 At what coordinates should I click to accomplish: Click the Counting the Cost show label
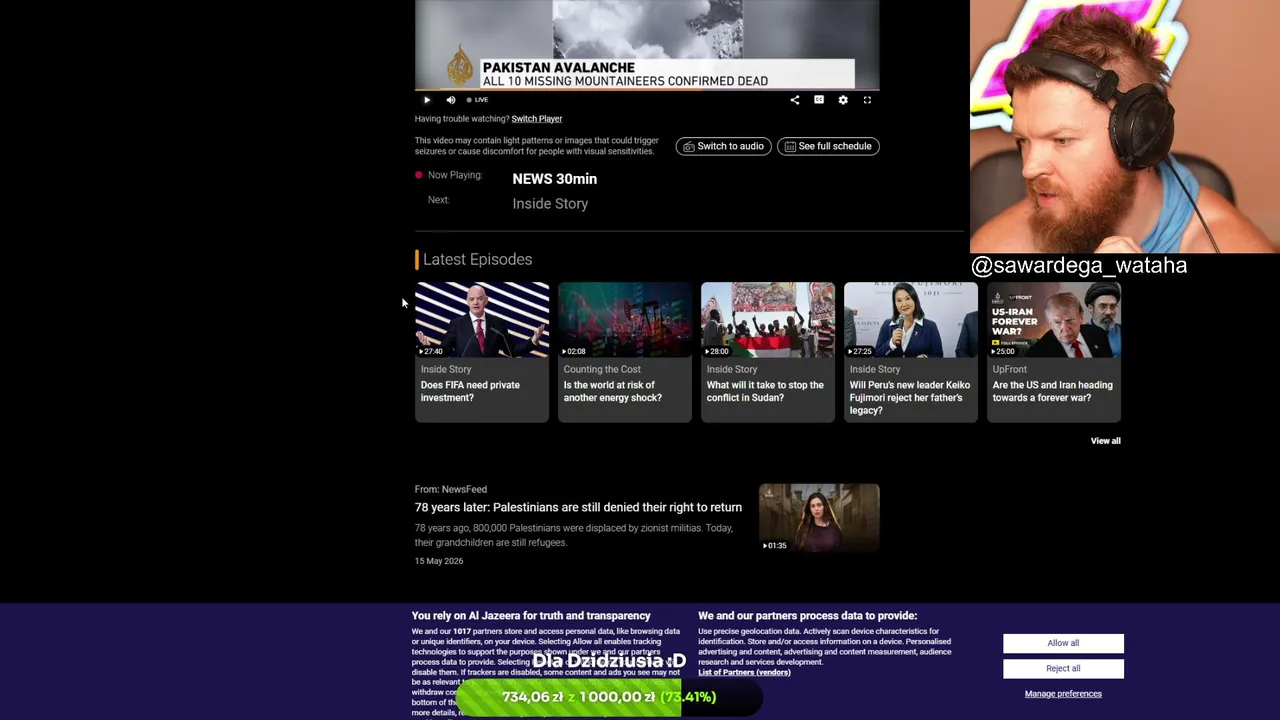602,370
